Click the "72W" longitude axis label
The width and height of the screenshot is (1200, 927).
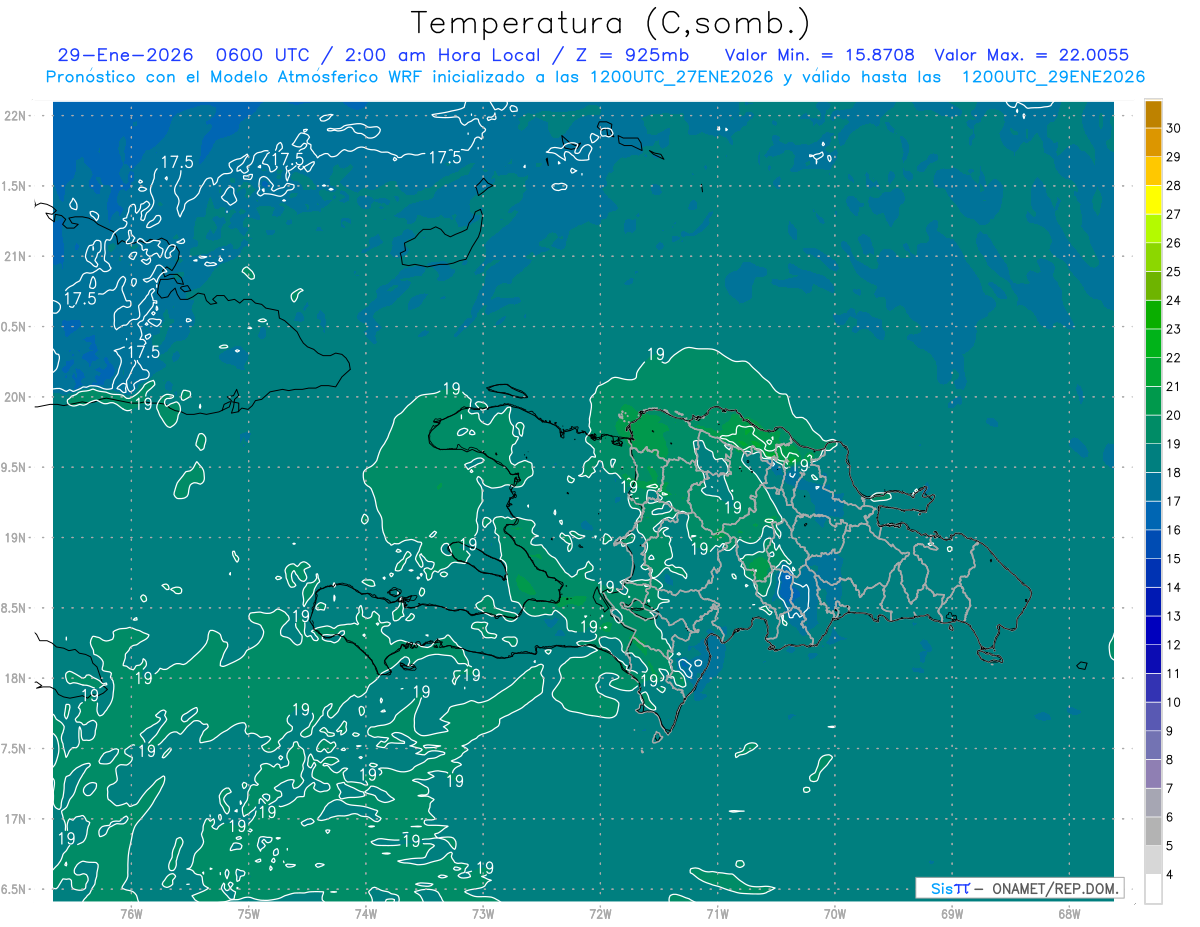600,913
